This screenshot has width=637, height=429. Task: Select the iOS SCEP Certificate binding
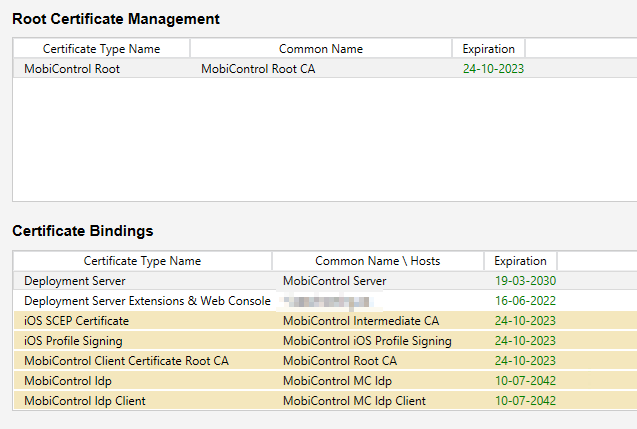pyautogui.click(x=77, y=321)
